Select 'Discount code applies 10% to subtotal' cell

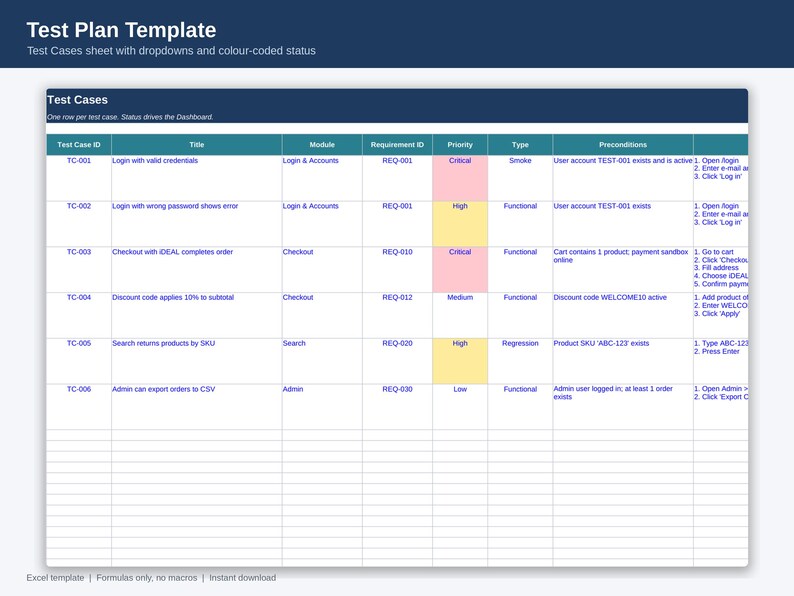[196, 315]
